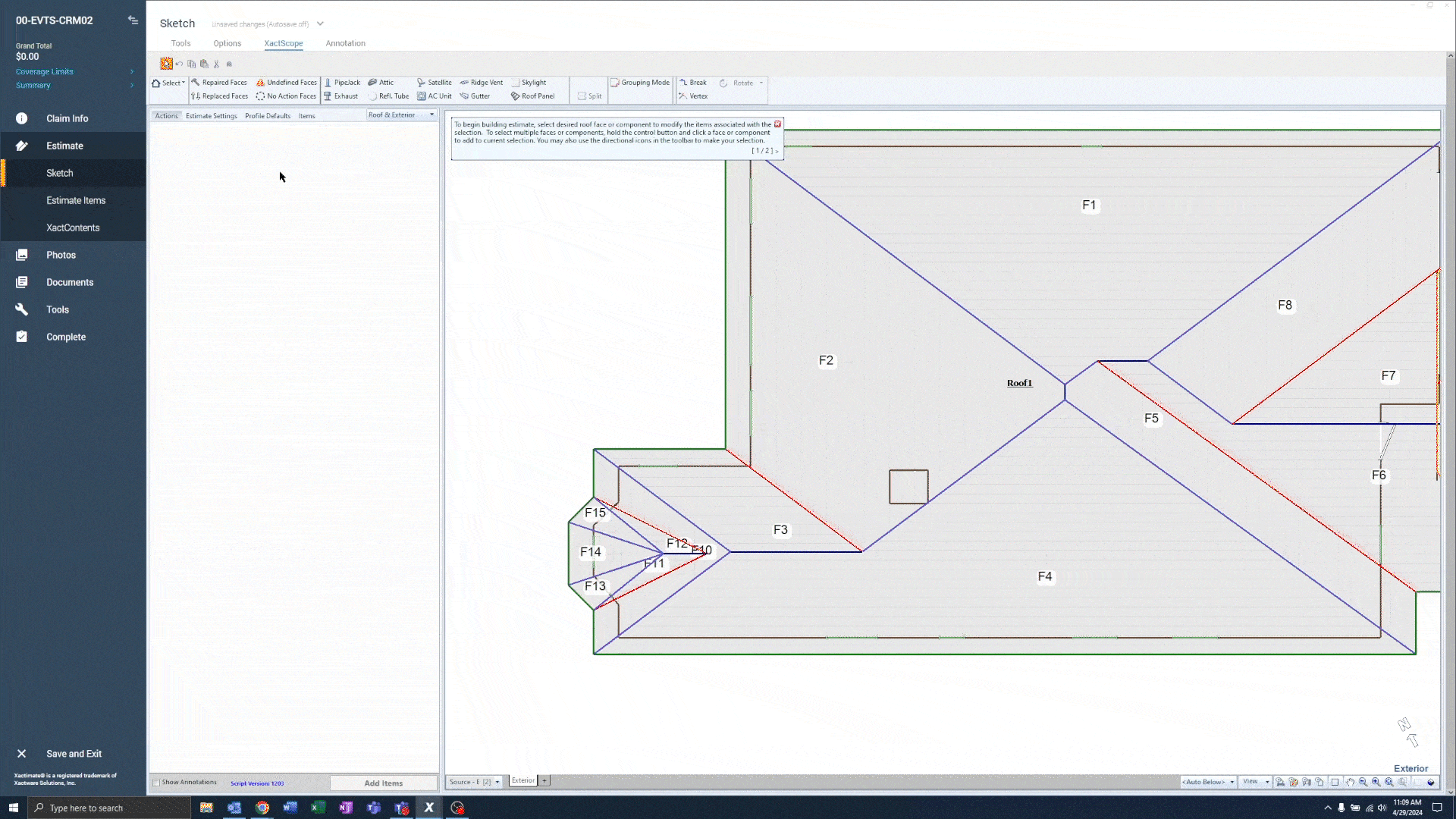
Task: Expand Summary chevron
Action: [x=132, y=86]
